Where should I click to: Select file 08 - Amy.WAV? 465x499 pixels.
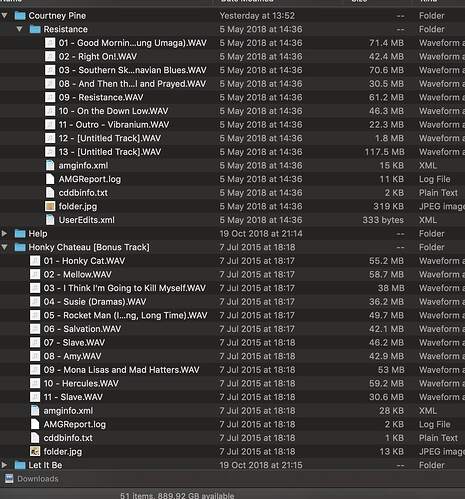(x=72, y=356)
